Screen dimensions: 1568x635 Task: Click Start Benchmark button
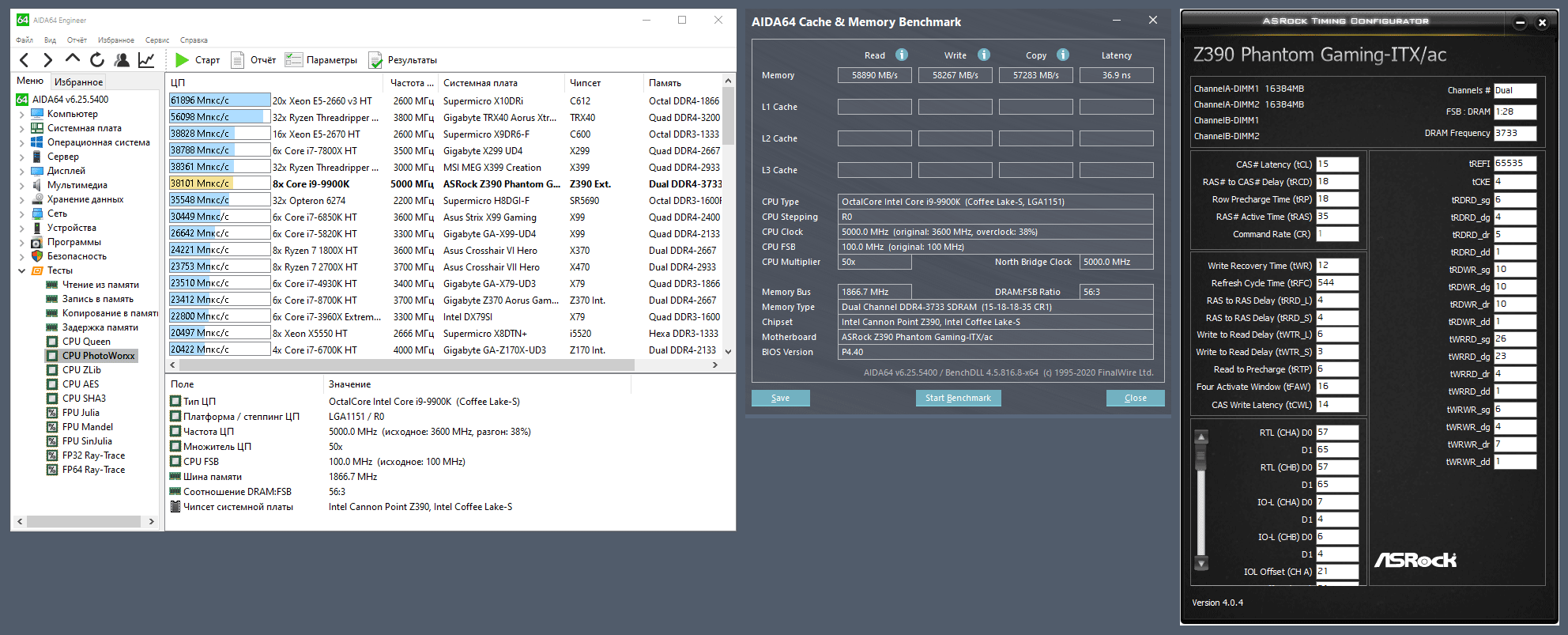tap(958, 398)
